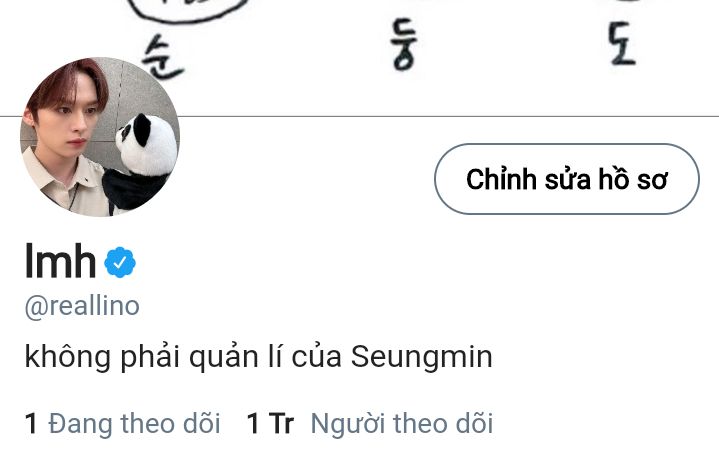Click the checkmark inside the verified badge
719x464 pixels.
pos(120,262)
